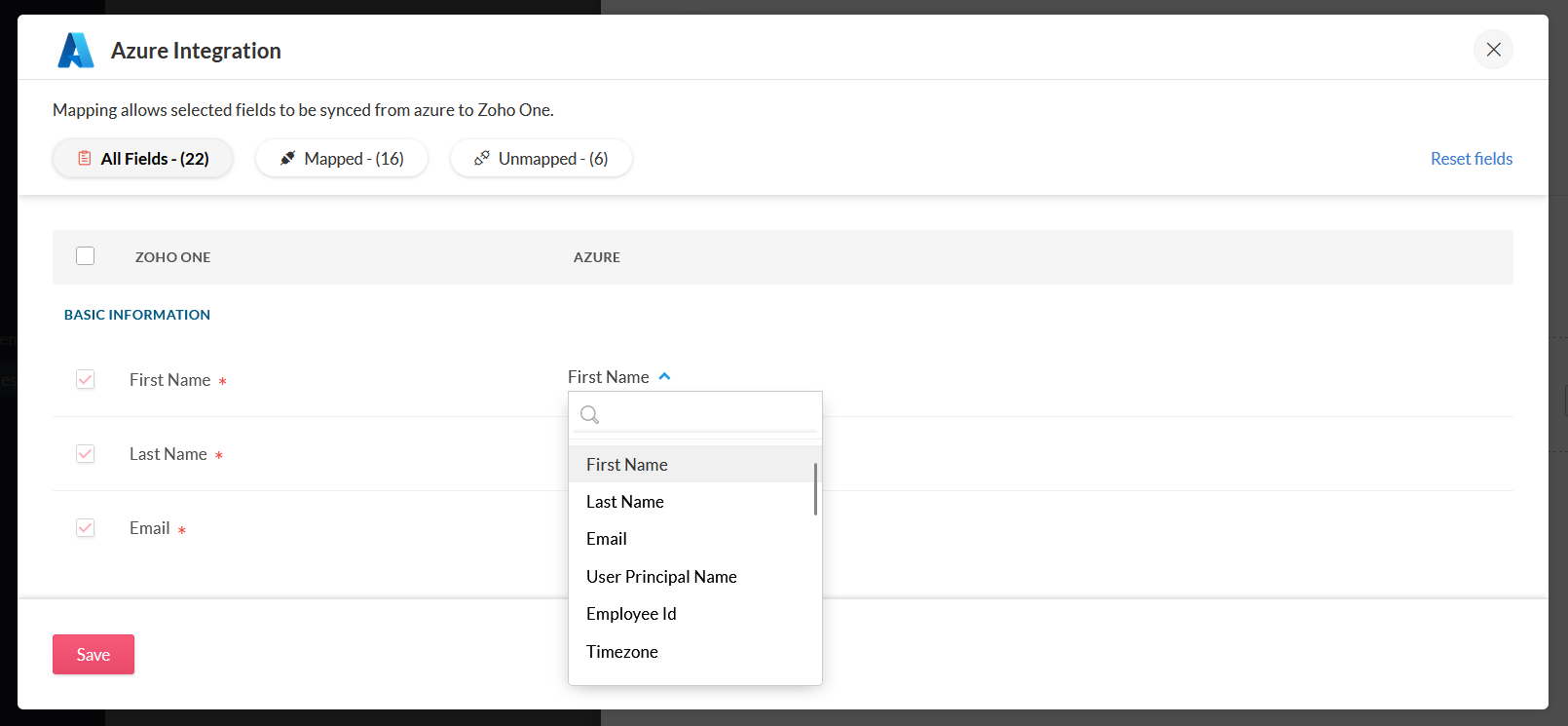Select Last Name from the dropdown list
1568x726 pixels.
625,502
